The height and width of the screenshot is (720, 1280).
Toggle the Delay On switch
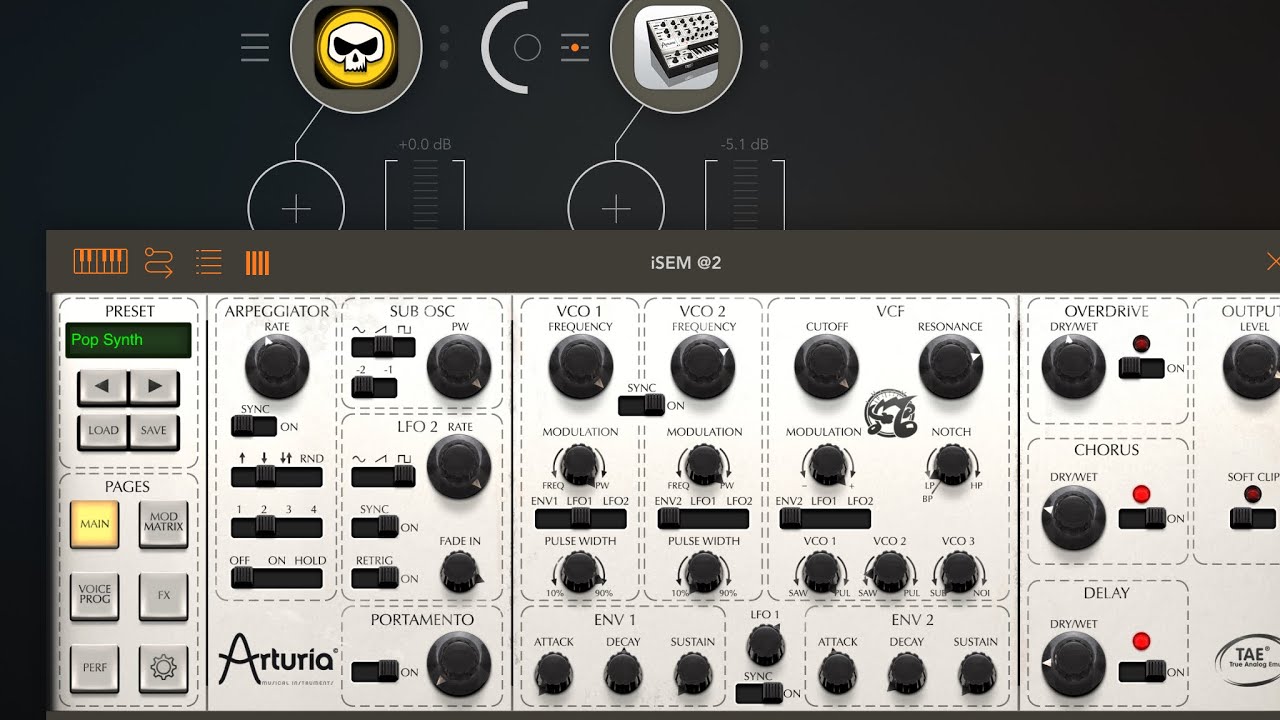(1141, 670)
